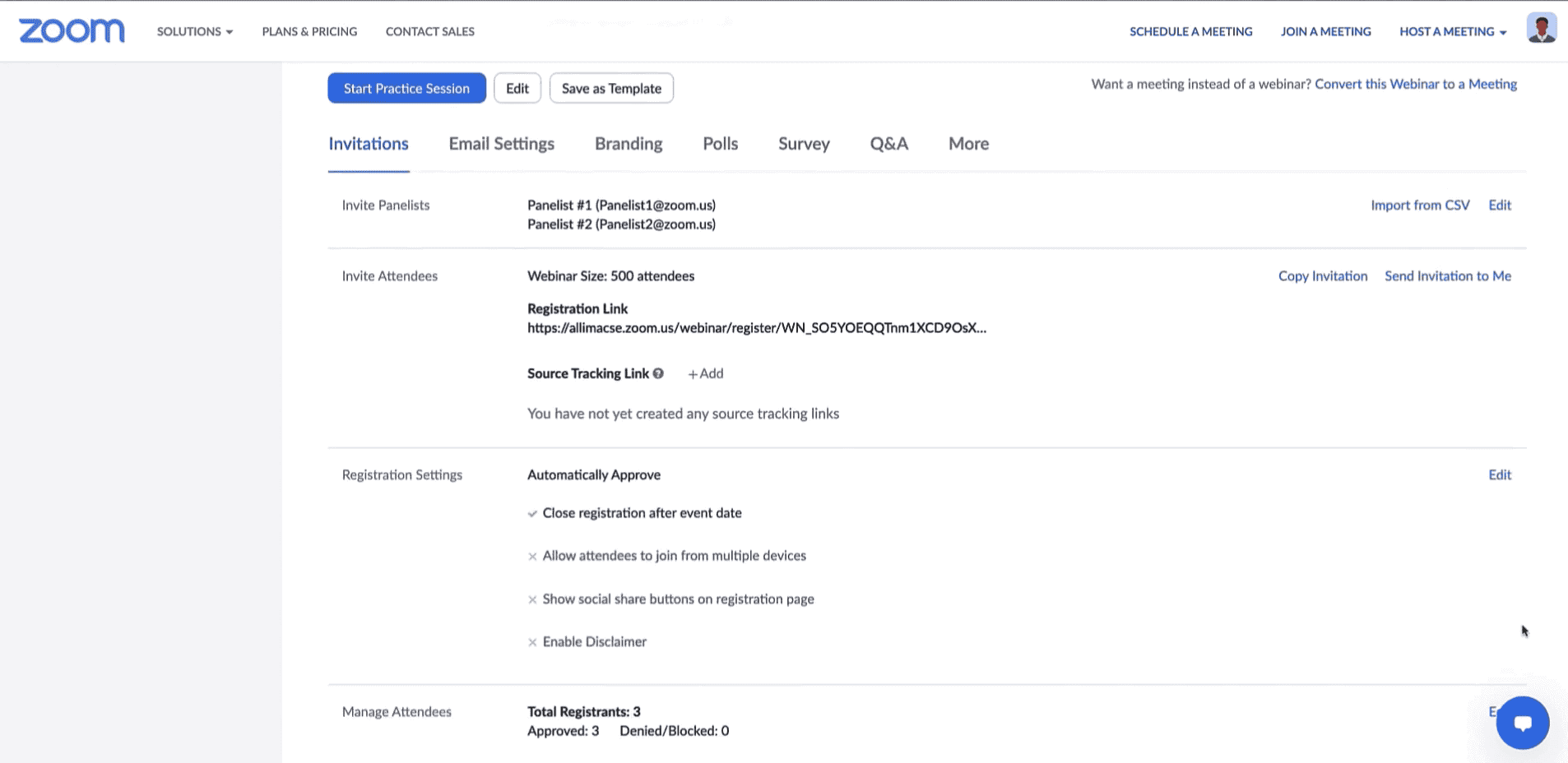Click the registration link URL
This screenshot has height=763, width=1568.
(x=757, y=328)
